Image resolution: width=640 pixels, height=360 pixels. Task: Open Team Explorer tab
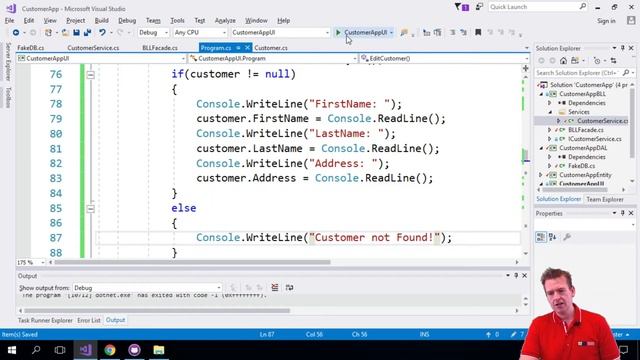pyautogui.click(x=605, y=199)
